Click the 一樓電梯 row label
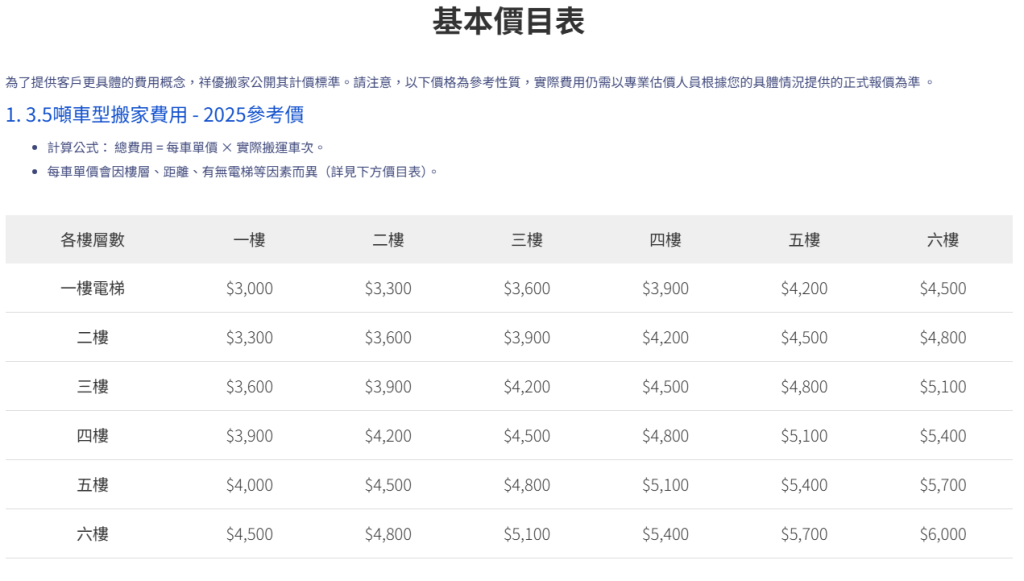 (x=93, y=288)
